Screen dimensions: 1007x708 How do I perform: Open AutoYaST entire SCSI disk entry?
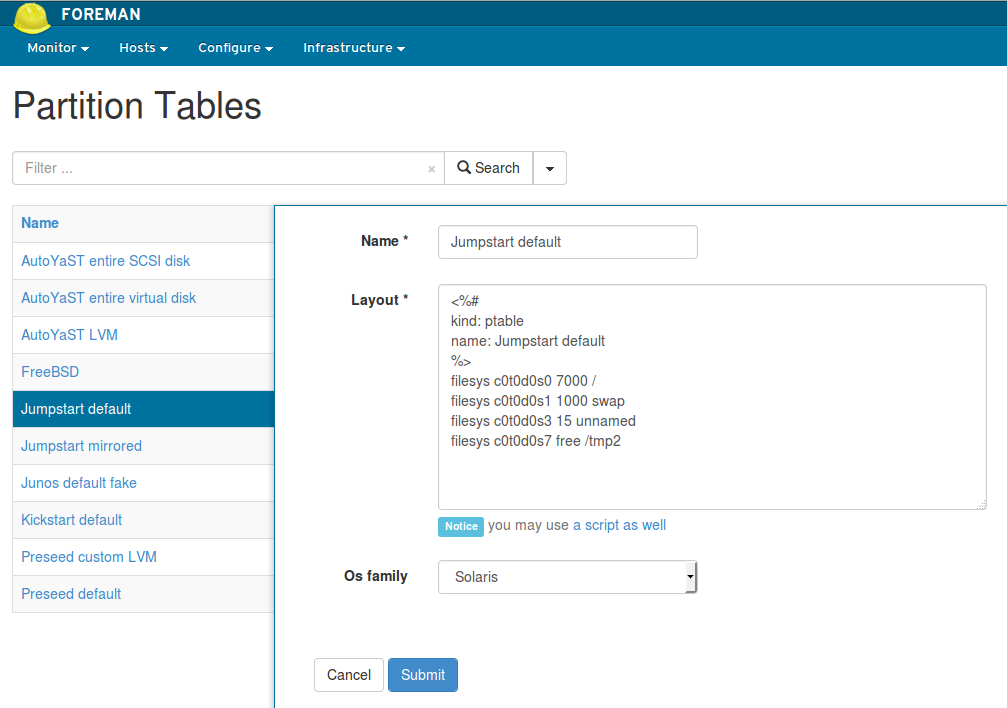point(105,261)
